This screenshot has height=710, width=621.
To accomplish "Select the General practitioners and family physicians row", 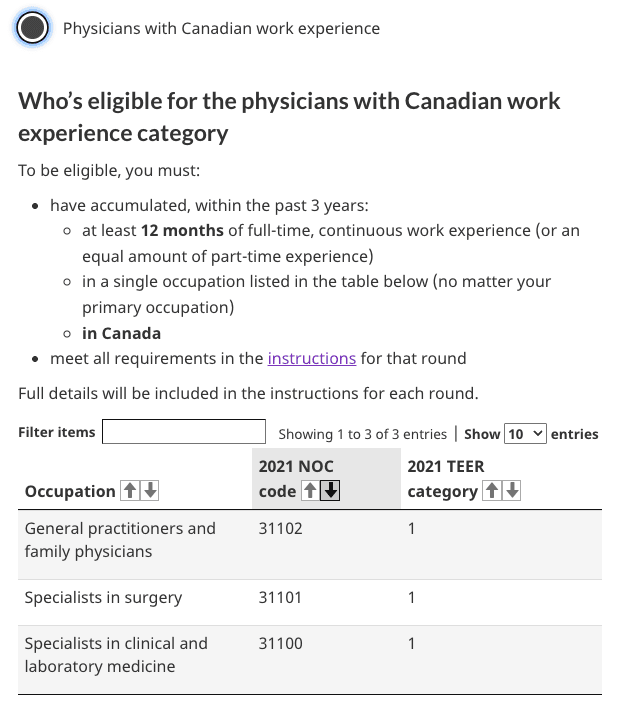I will point(119,539).
